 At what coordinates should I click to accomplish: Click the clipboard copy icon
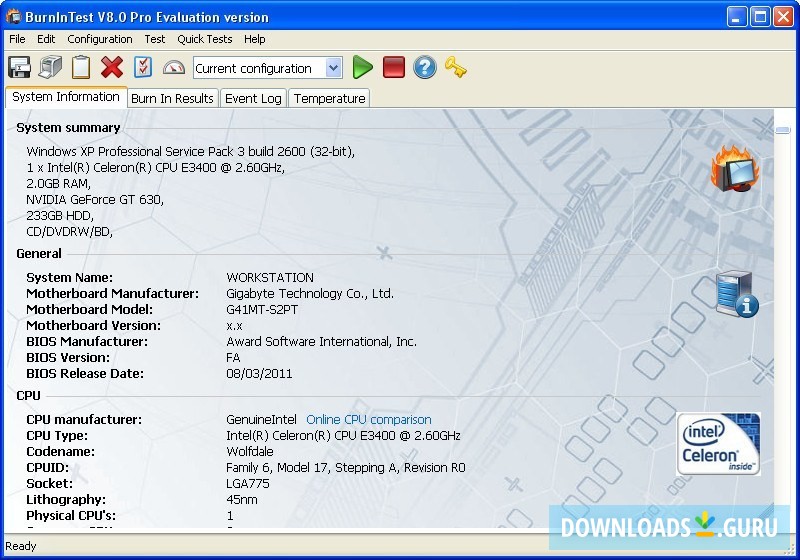81,67
